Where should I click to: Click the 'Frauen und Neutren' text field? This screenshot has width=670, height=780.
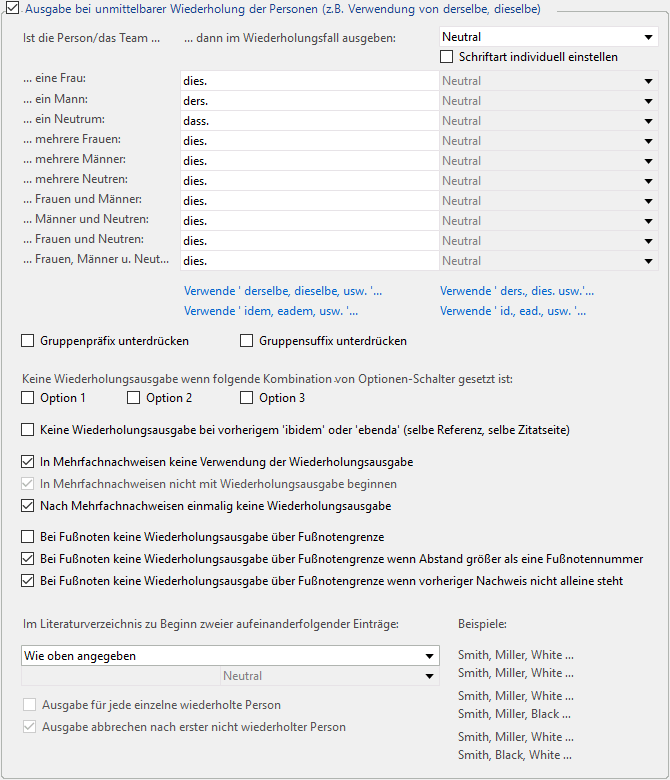(310, 241)
